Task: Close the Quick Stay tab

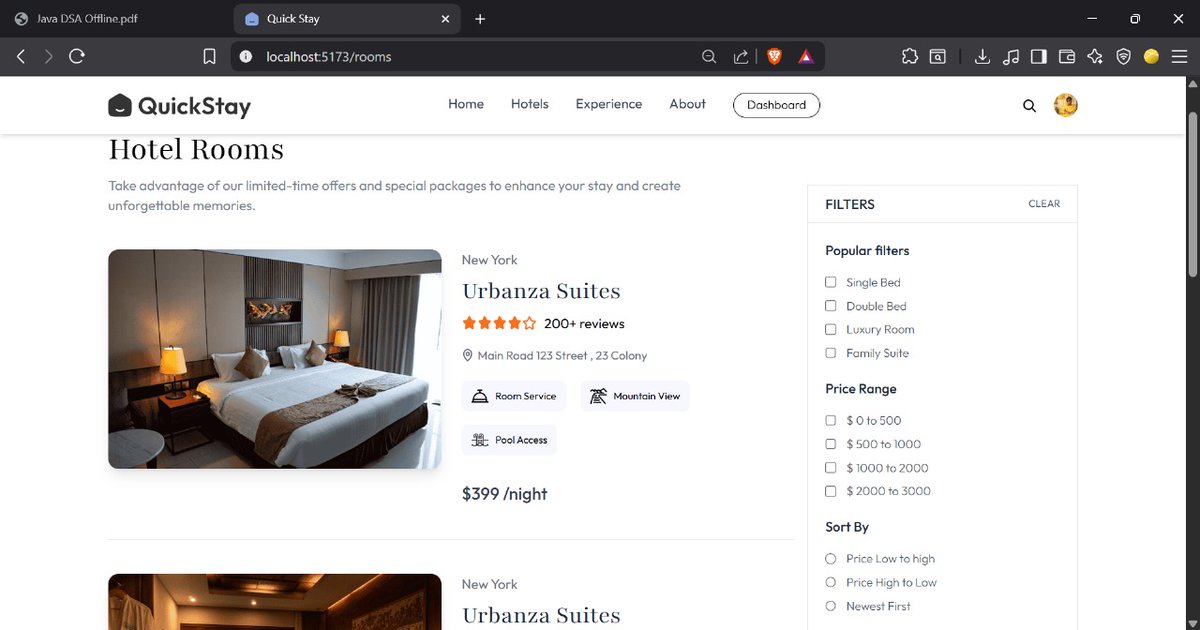Action: point(446,19)
